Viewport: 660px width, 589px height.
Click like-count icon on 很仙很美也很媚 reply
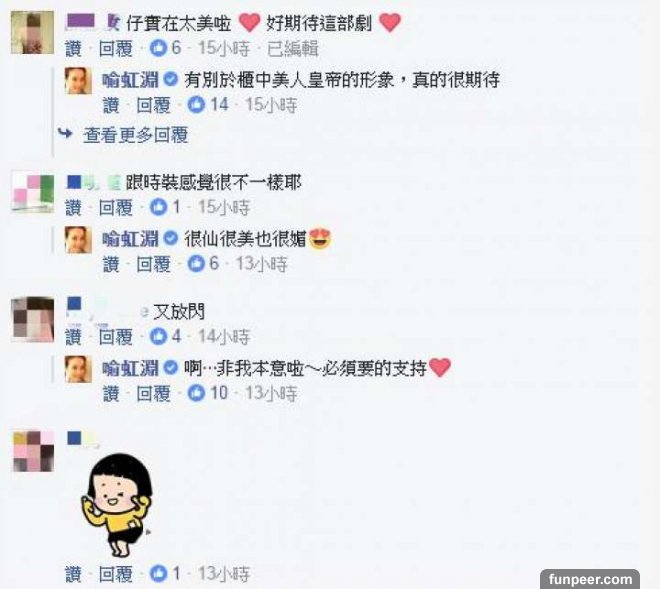[196, 264]
